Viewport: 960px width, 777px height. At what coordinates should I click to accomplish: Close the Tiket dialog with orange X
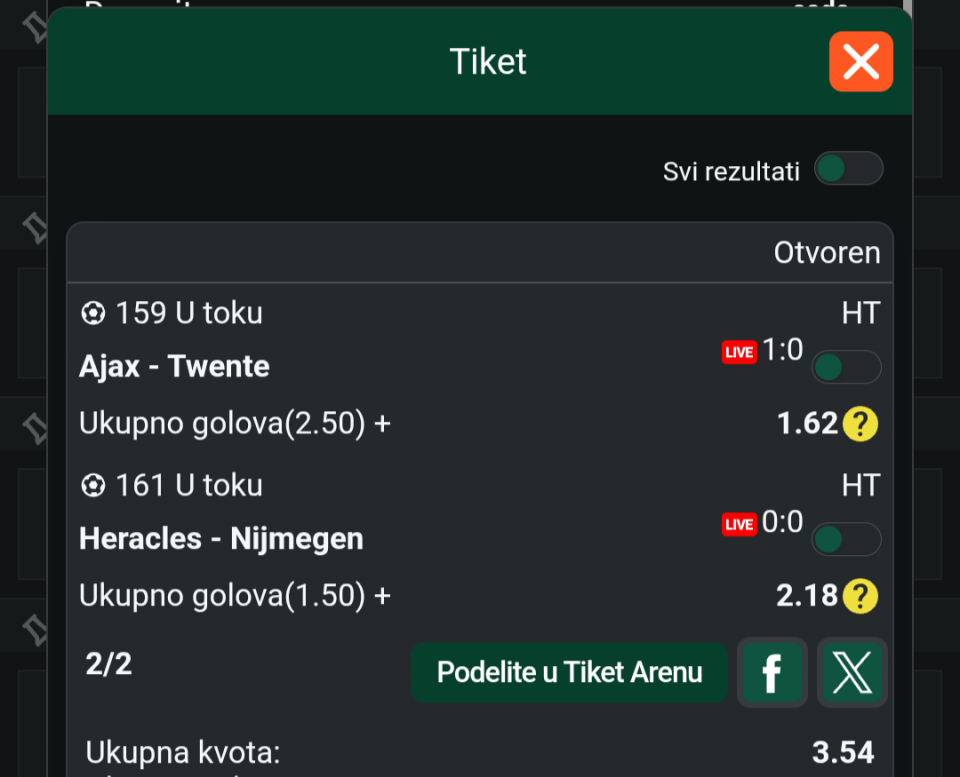coord(861,61)
